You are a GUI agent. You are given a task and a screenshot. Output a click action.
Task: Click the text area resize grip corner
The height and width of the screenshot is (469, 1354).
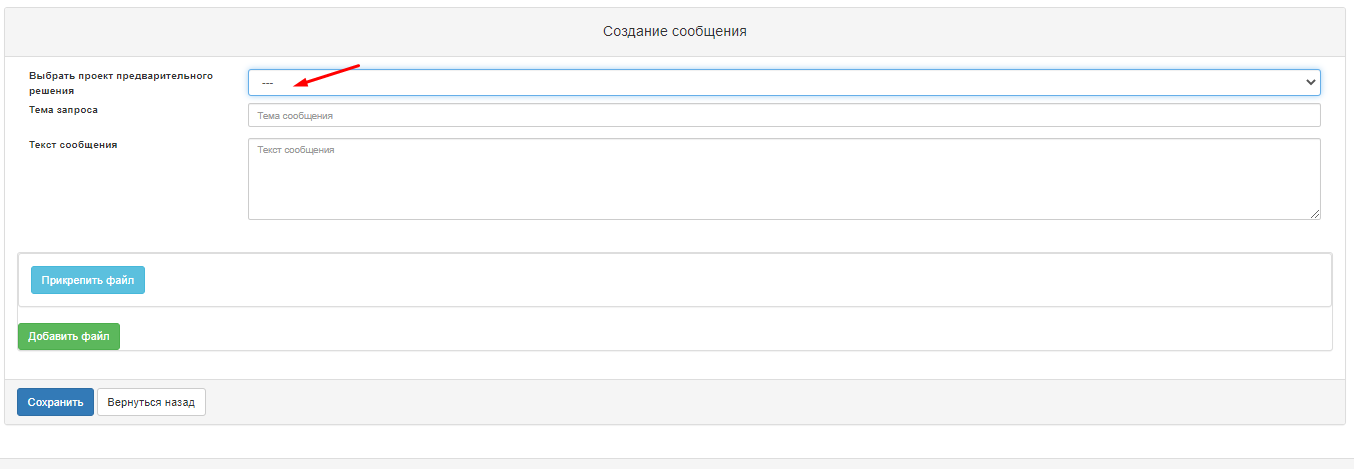pyautogui.click(x=1315, y=213)
